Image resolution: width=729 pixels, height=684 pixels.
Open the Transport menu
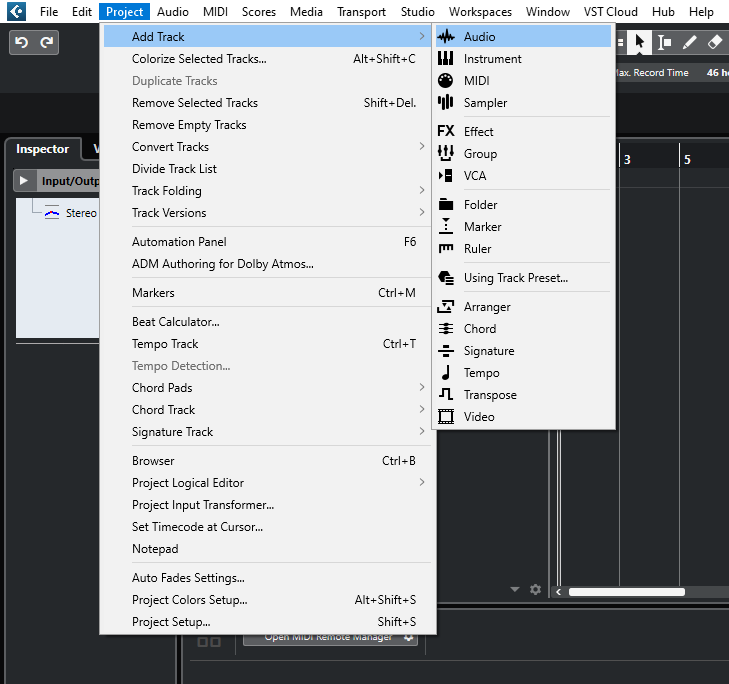(361, 12)
